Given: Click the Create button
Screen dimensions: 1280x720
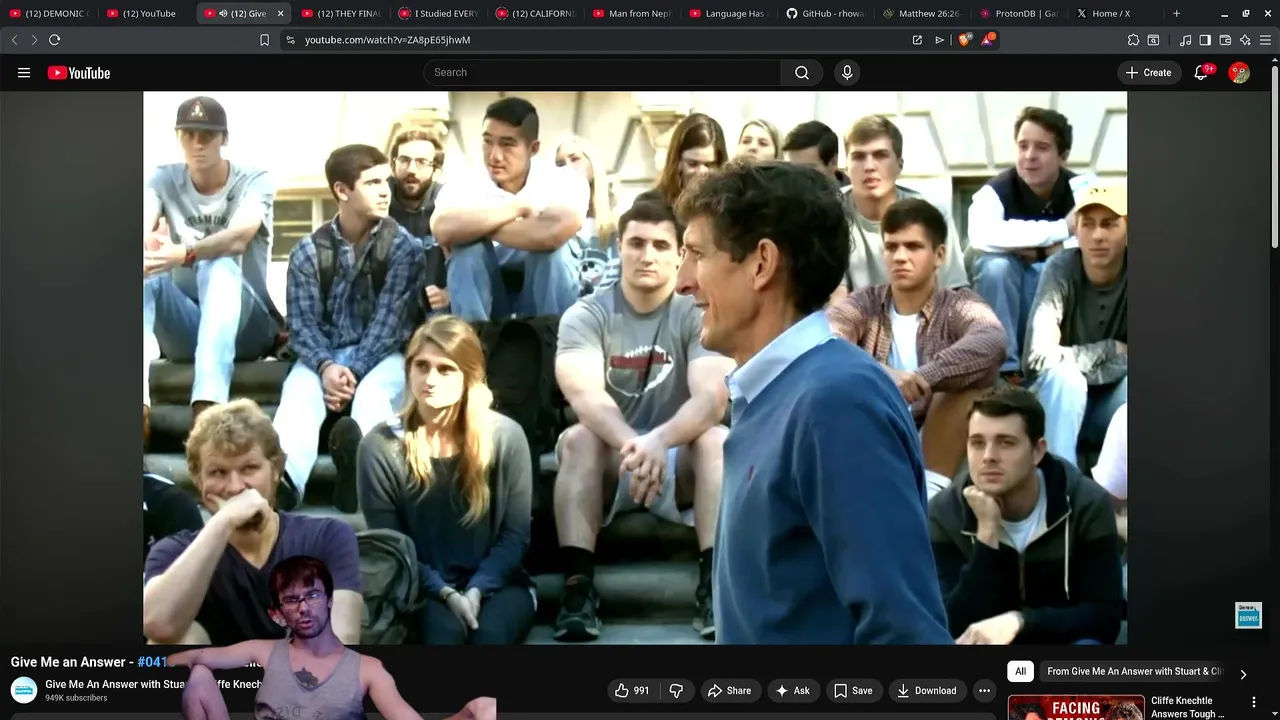Looking at the screenshot, I should (1148, 73).
